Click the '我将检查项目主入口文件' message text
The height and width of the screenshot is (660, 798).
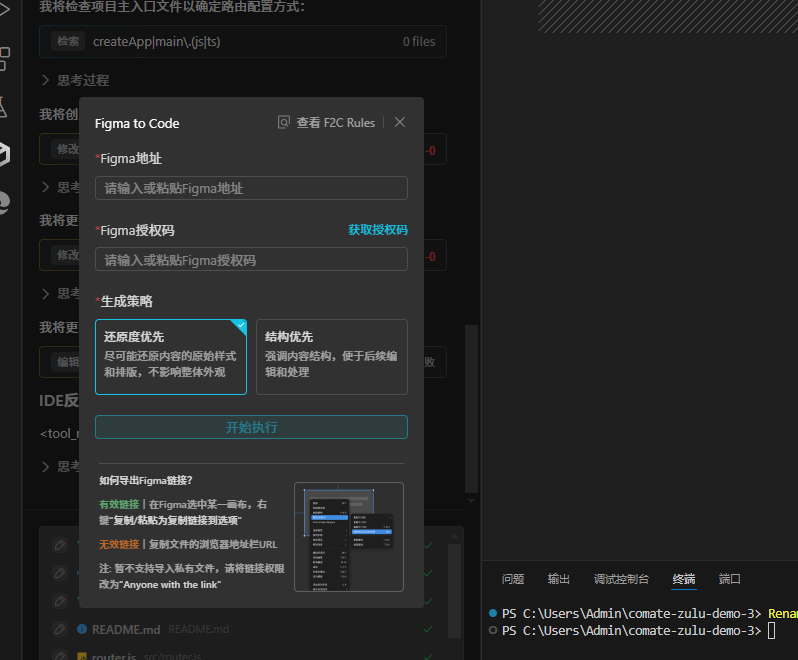[x=172, y=7]
